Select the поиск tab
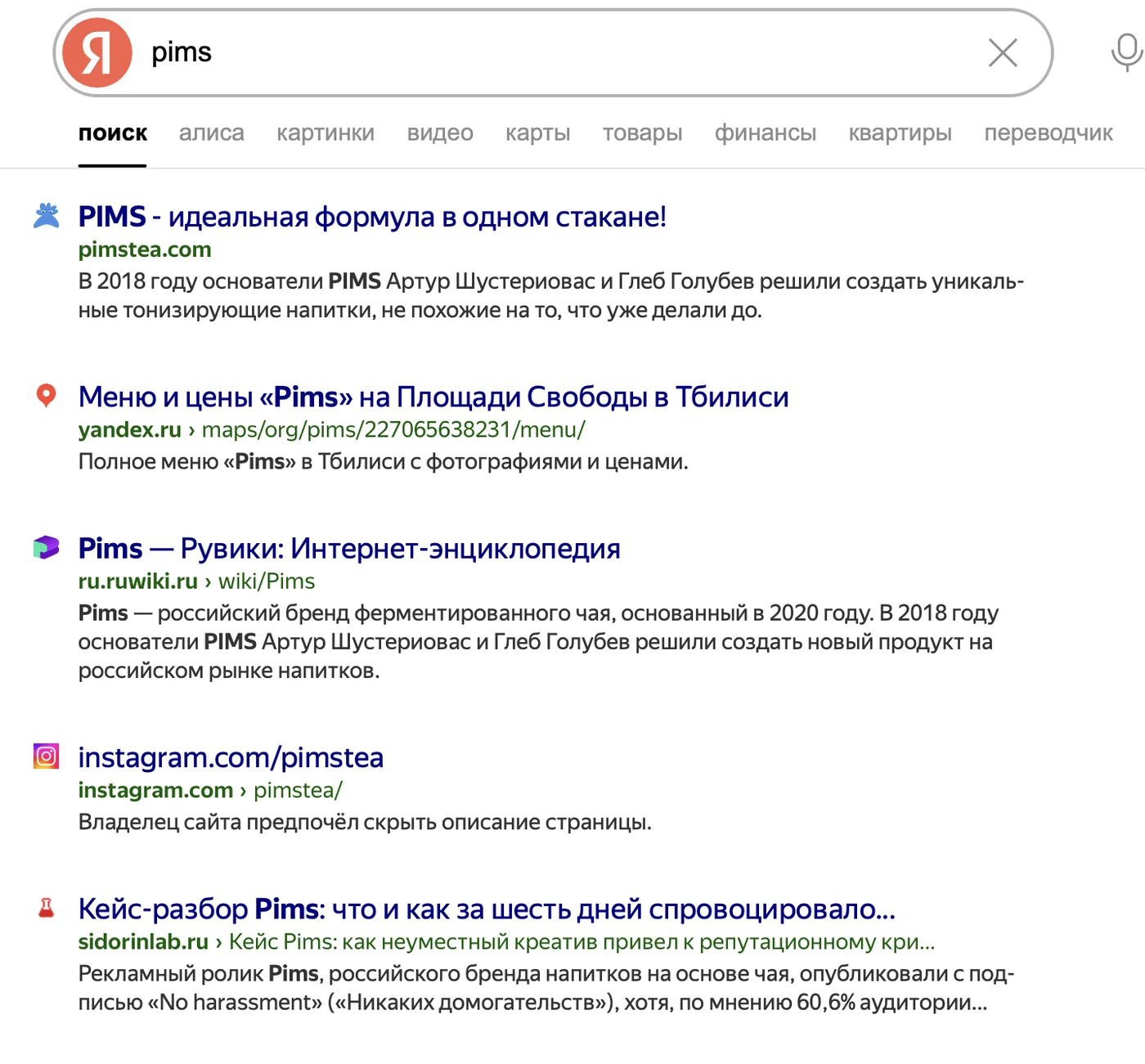The width and height of the screenshot is (1145, 1064). [x=113, y=132]
